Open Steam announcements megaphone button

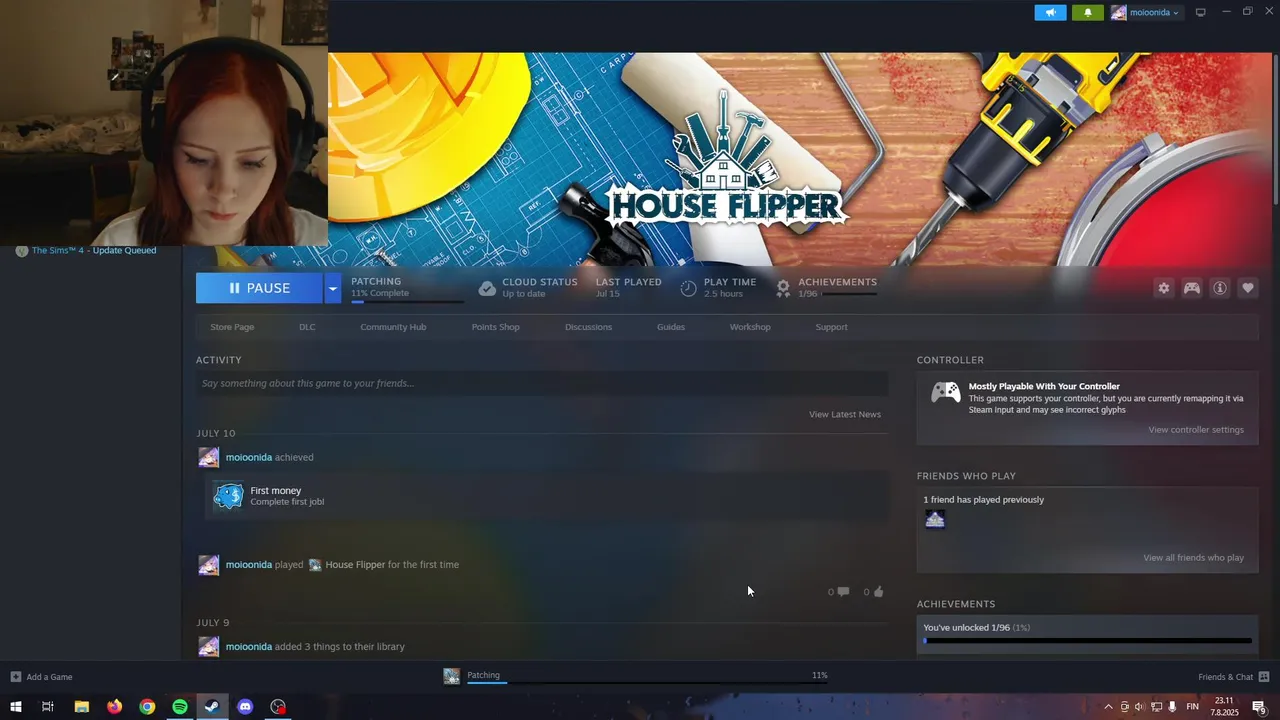coord(1050,12)
